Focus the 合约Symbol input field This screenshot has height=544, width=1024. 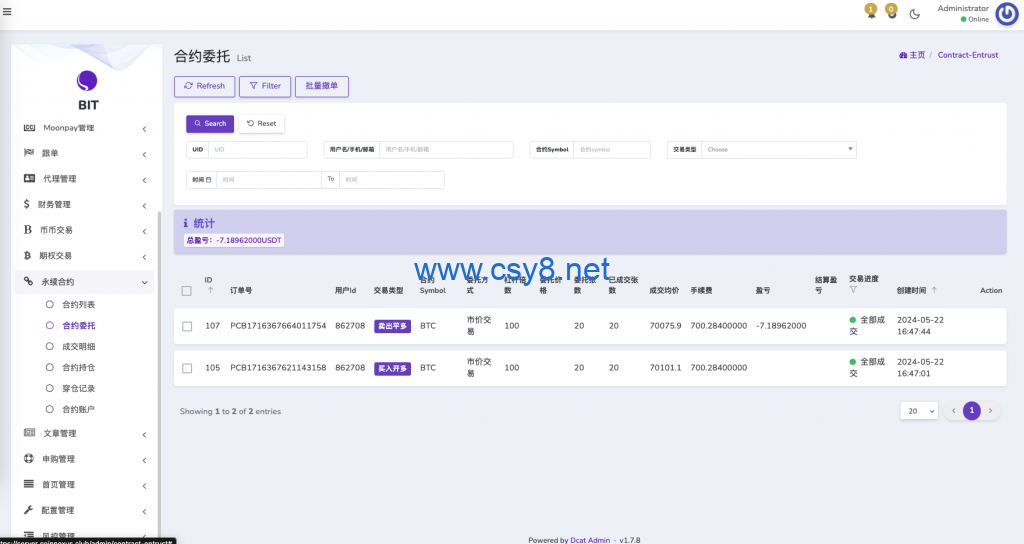[x=612, y=150]
